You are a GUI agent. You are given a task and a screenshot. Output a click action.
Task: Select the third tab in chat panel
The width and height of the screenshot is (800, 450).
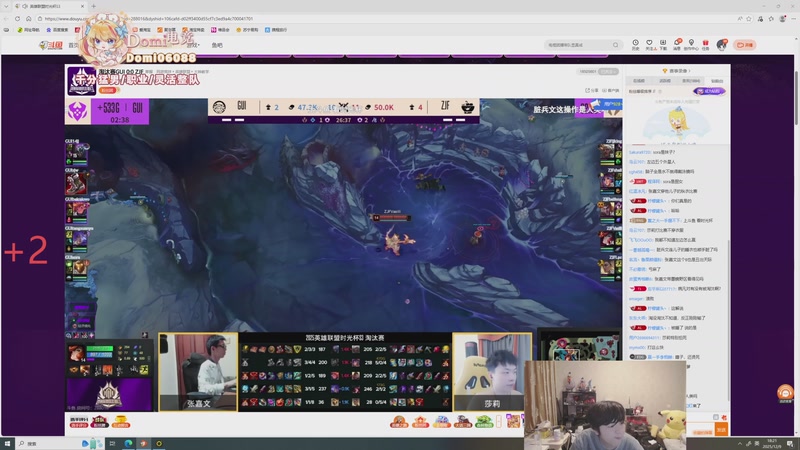[x=691, y=81]
